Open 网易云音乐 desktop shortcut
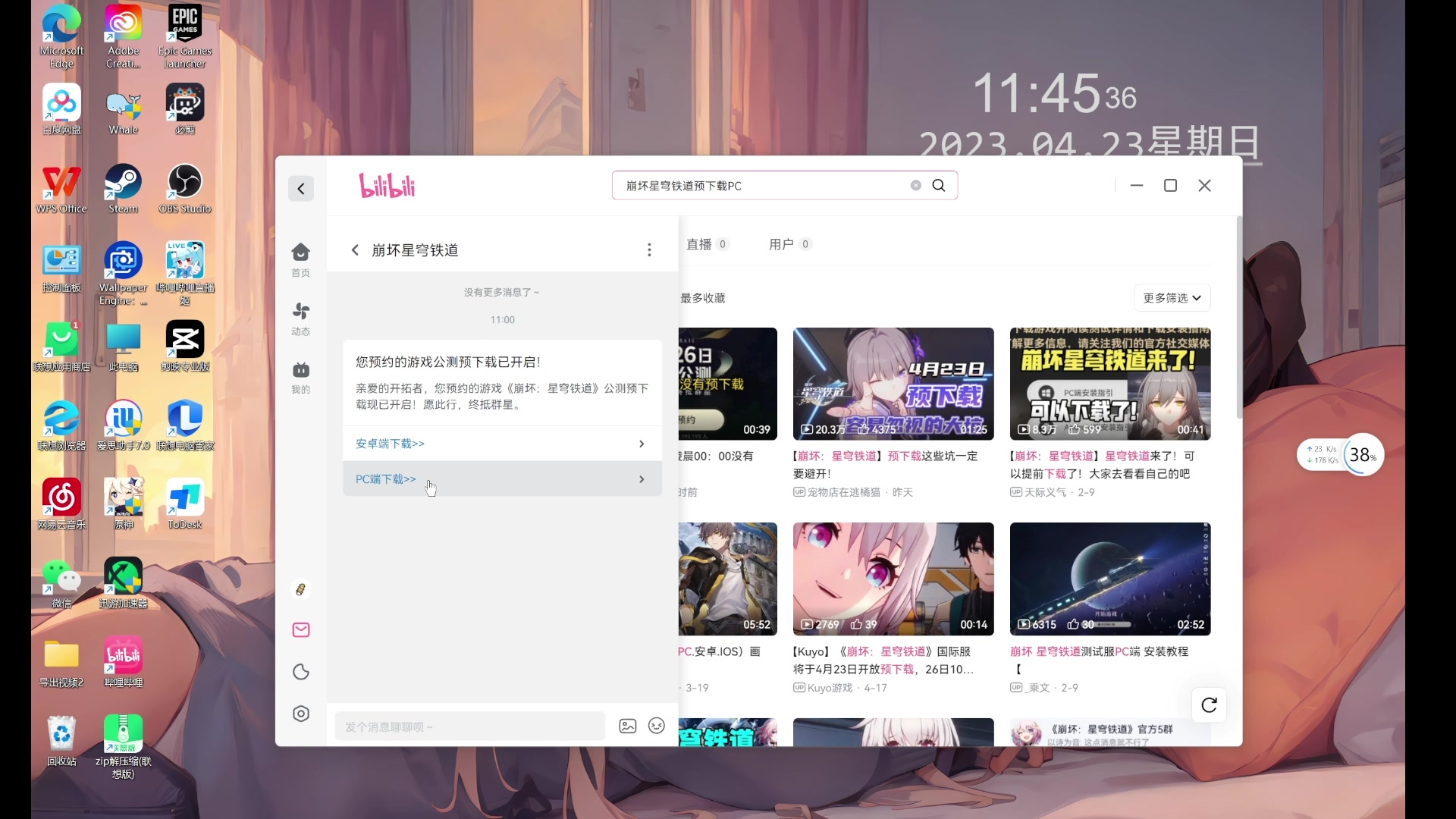 (x=61, y=504)
